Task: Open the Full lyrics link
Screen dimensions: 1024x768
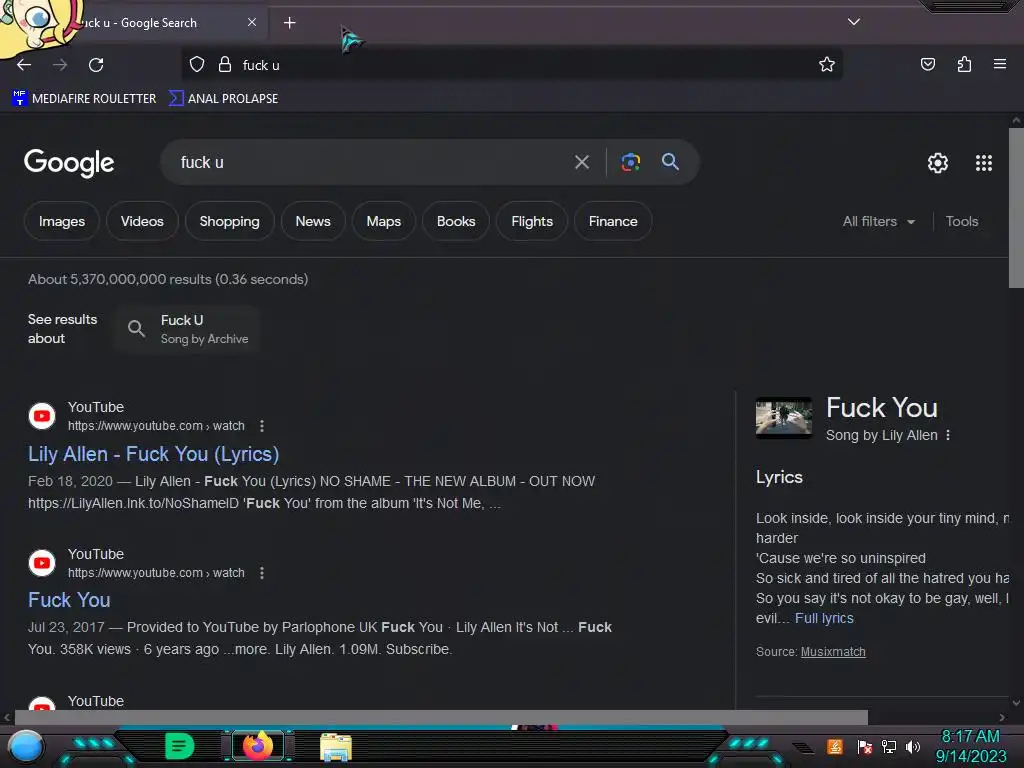Action: point(824,618)
